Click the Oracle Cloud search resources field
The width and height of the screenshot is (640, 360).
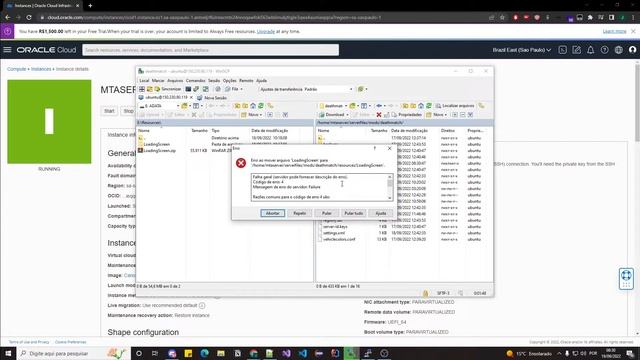click(x=211, y=50)
